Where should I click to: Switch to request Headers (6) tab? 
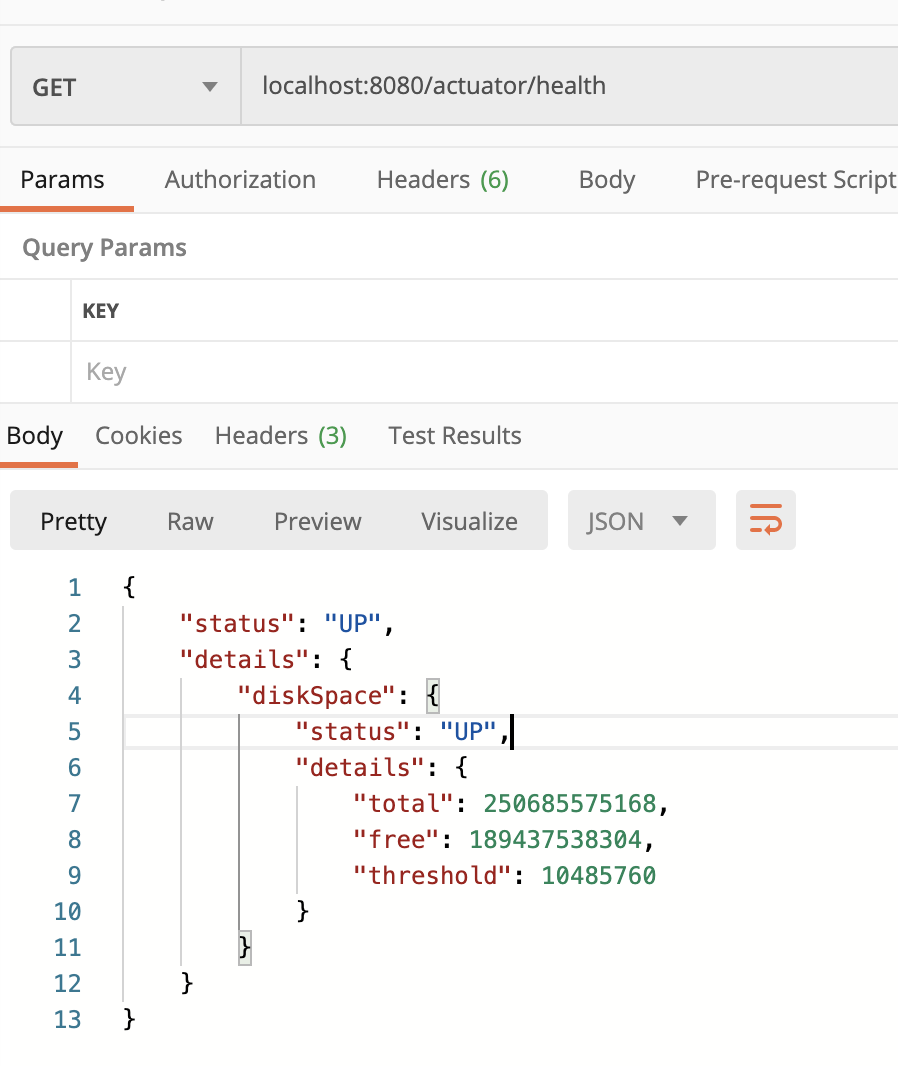tap(442, 180)
